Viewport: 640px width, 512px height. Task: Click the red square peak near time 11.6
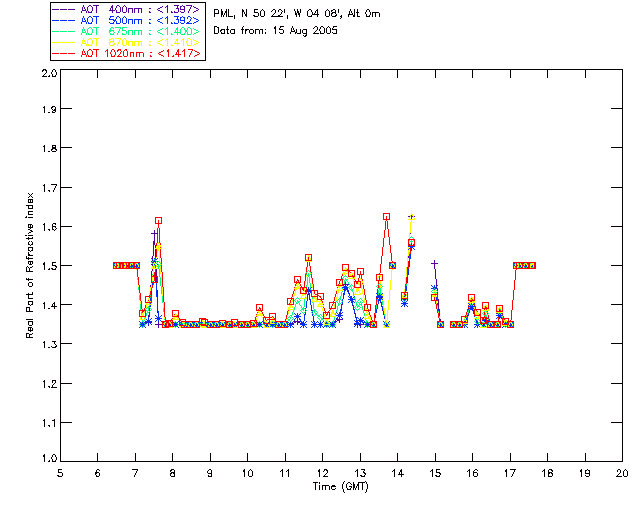pyautogui.click(x=308, y=258)
